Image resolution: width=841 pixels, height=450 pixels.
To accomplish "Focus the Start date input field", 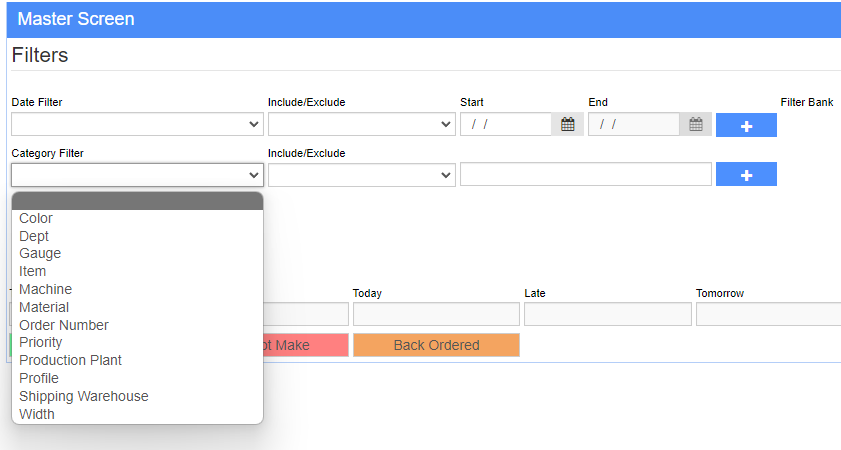I will click(506, 124).
